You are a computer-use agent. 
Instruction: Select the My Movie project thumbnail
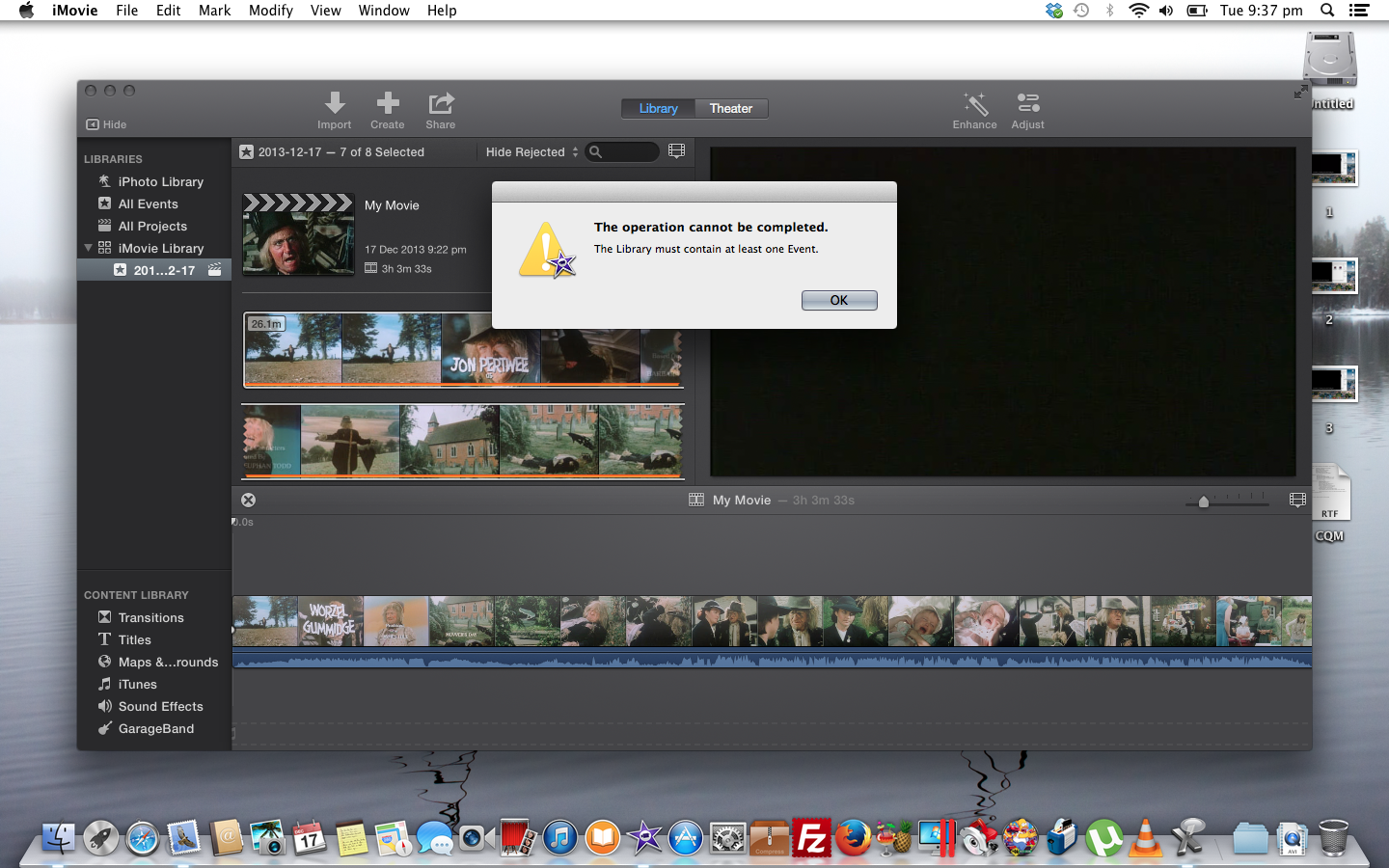[298, 234]
